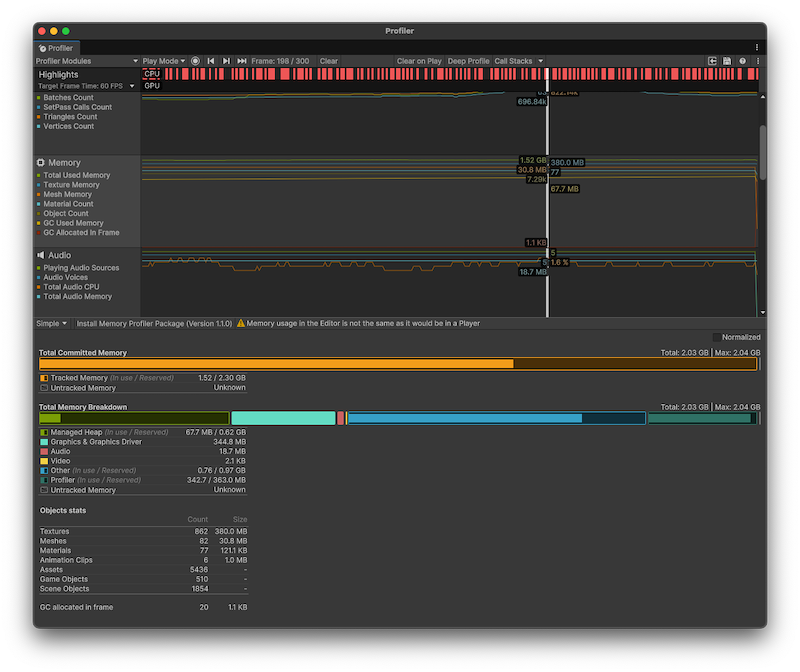This screenshot has height=672, width=800.
Task: Click the Clear button
Action: (328, 61)
